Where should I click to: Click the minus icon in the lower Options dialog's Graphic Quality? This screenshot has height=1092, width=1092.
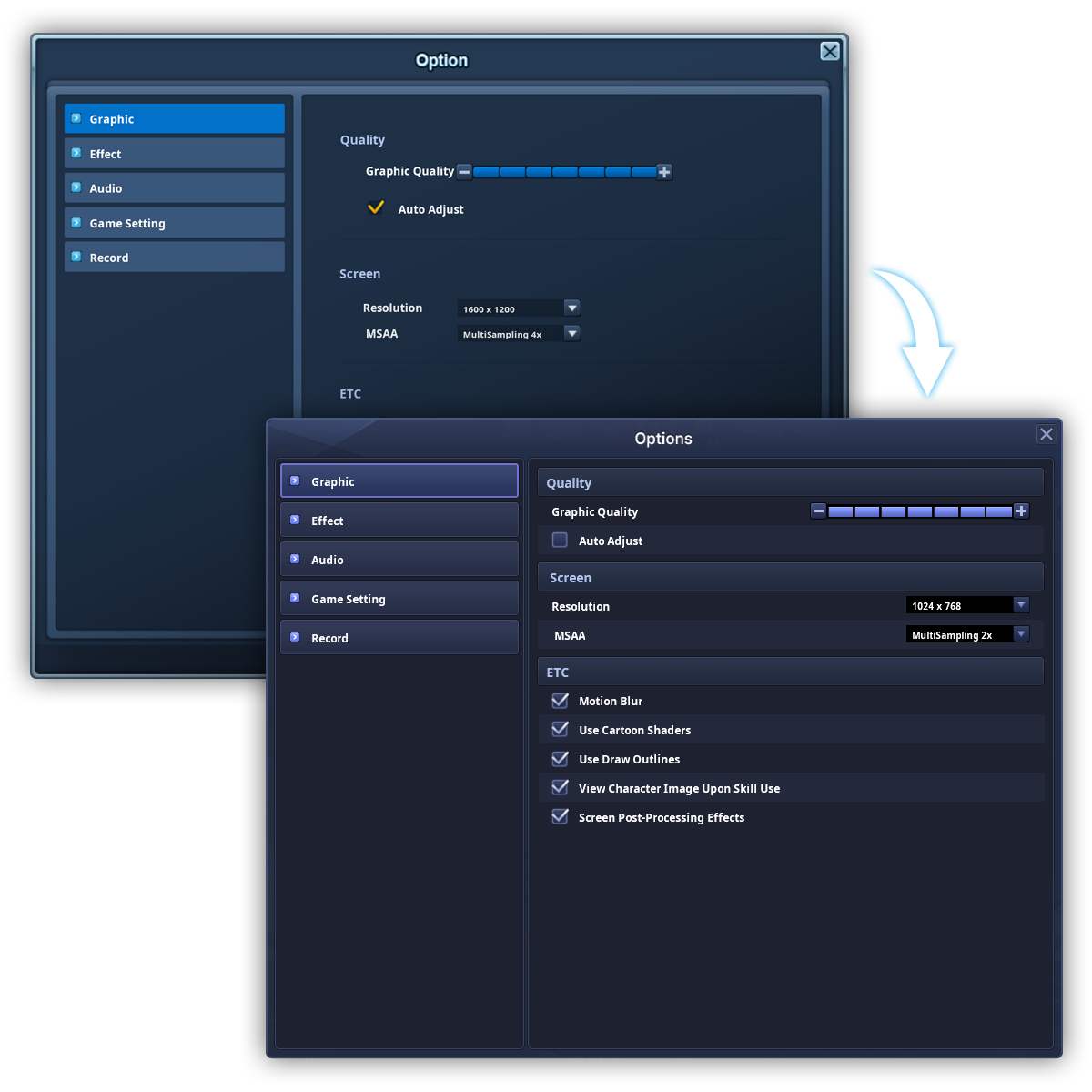pos(818,511)
